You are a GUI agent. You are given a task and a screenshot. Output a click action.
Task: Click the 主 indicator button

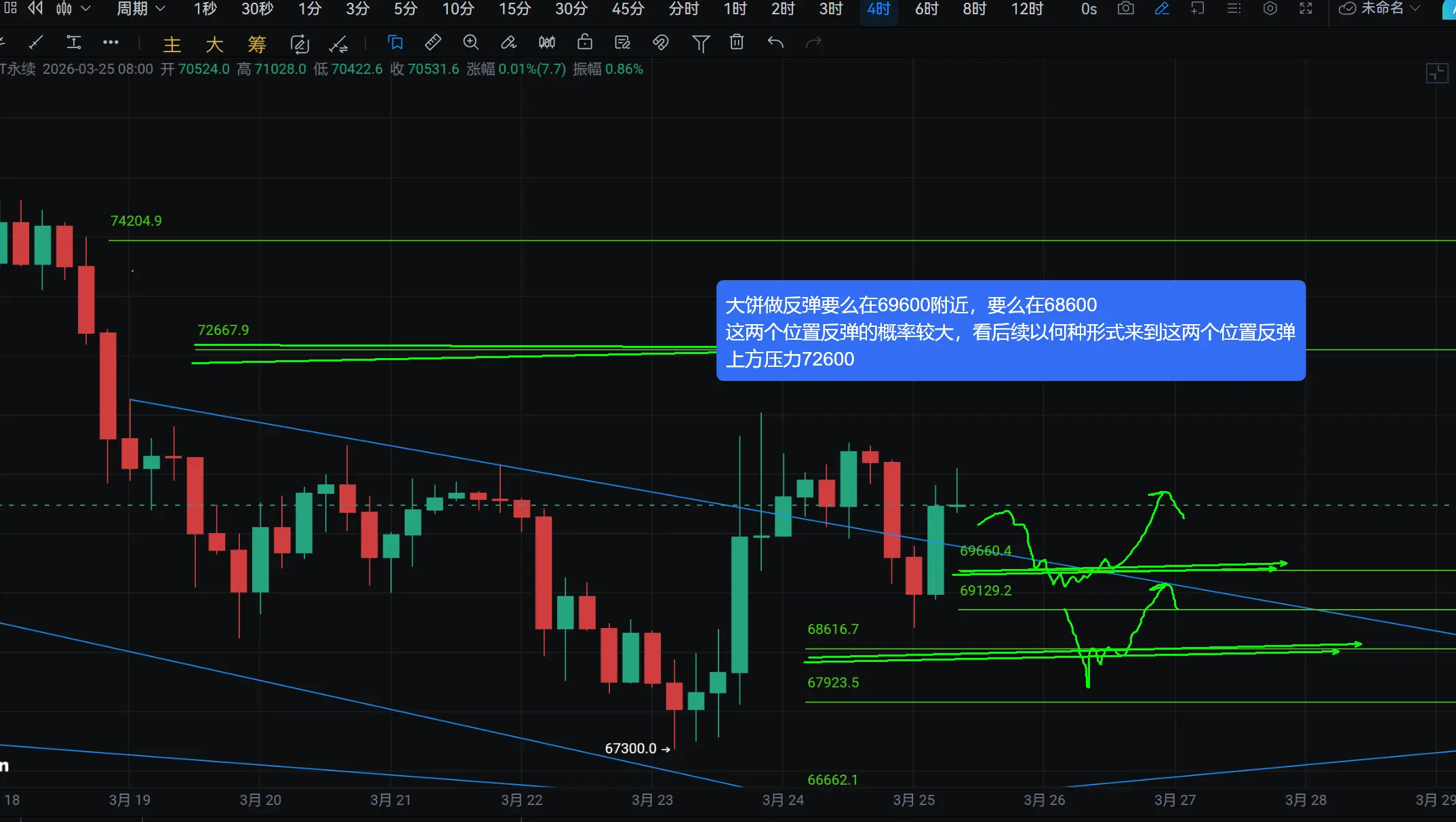172,45
